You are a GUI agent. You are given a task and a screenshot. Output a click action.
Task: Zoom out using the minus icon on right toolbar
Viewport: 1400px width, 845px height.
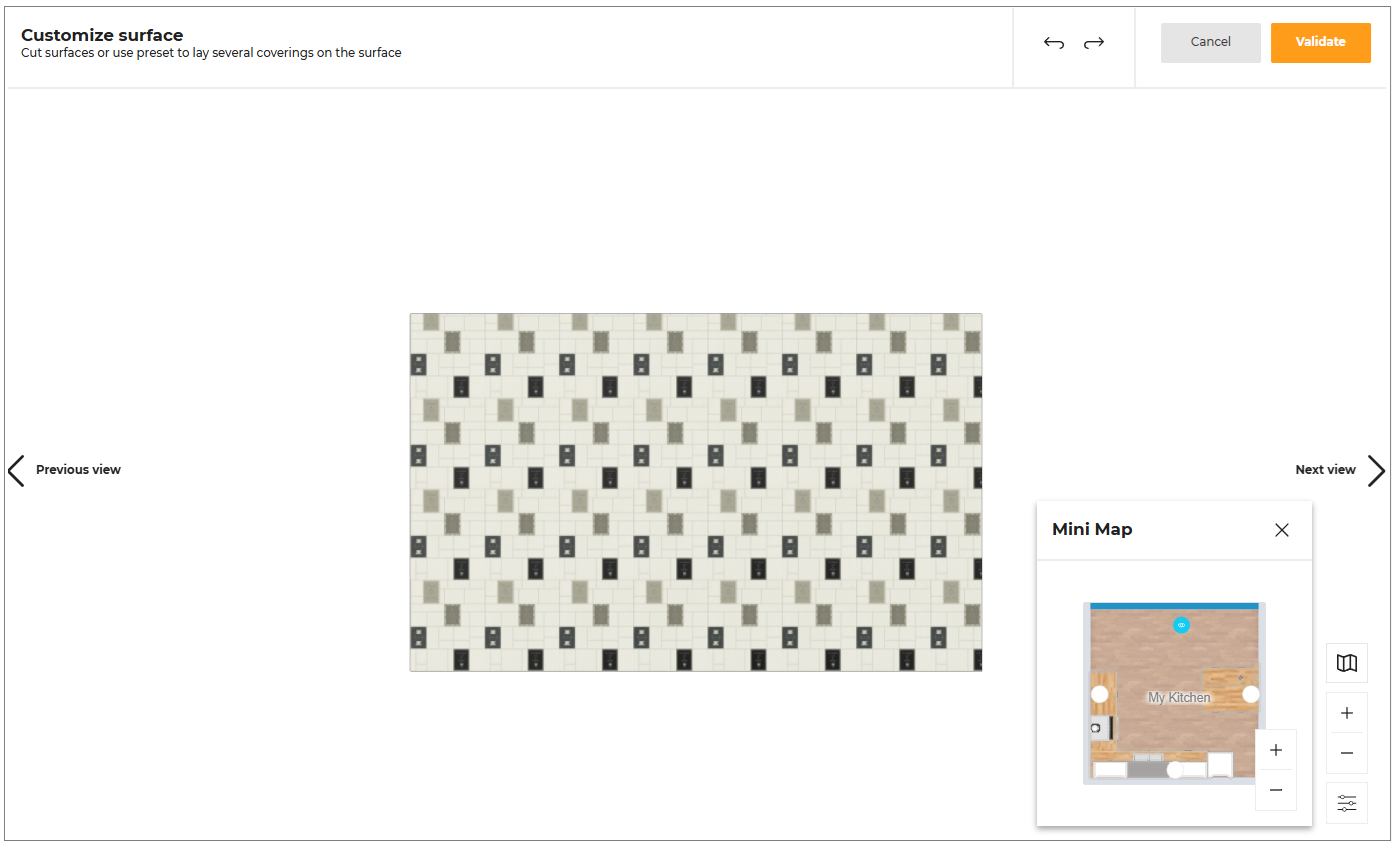(1346, 752)
